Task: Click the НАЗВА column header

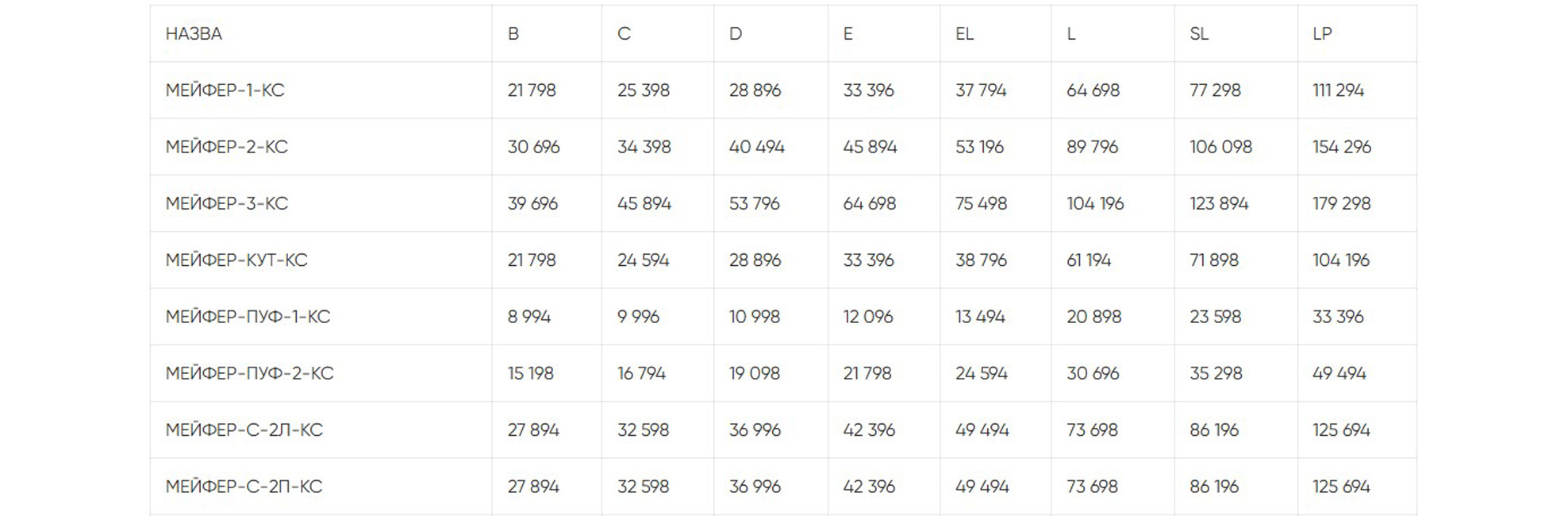Action: pos(194,34)
